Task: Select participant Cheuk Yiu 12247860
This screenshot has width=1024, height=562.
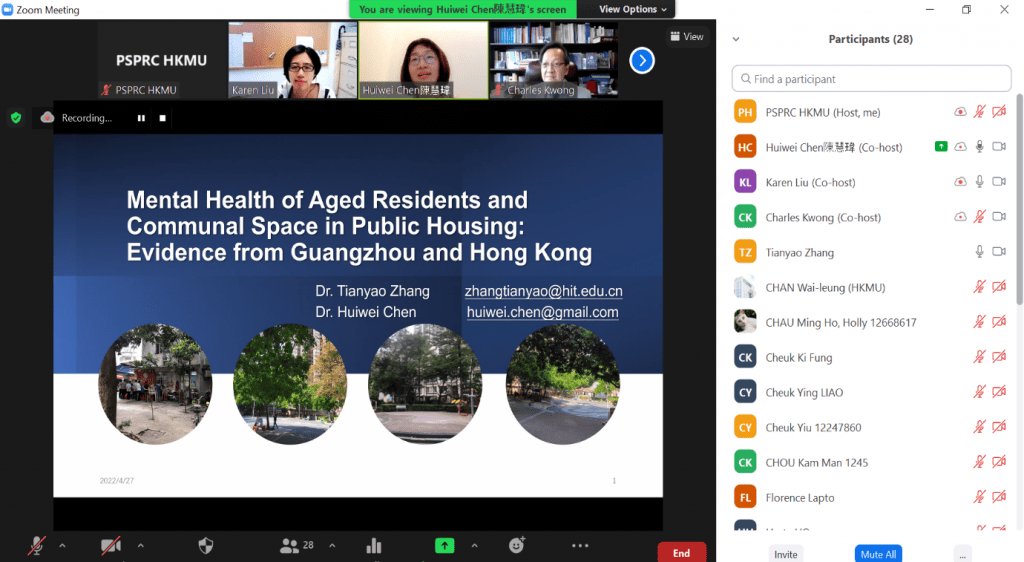Action: coord(871,428)
